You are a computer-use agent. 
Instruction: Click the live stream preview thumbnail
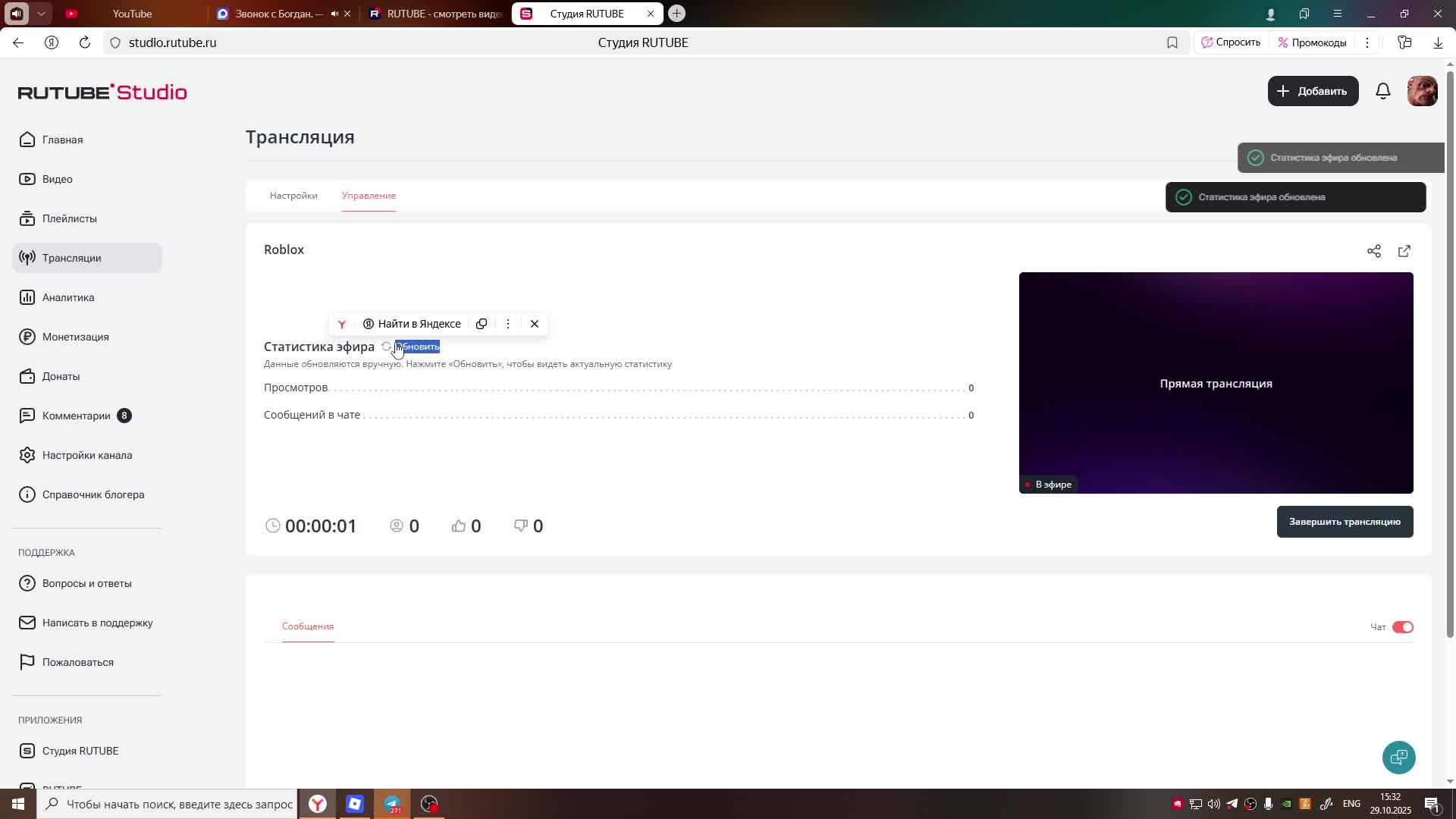tap(1215, 383)
